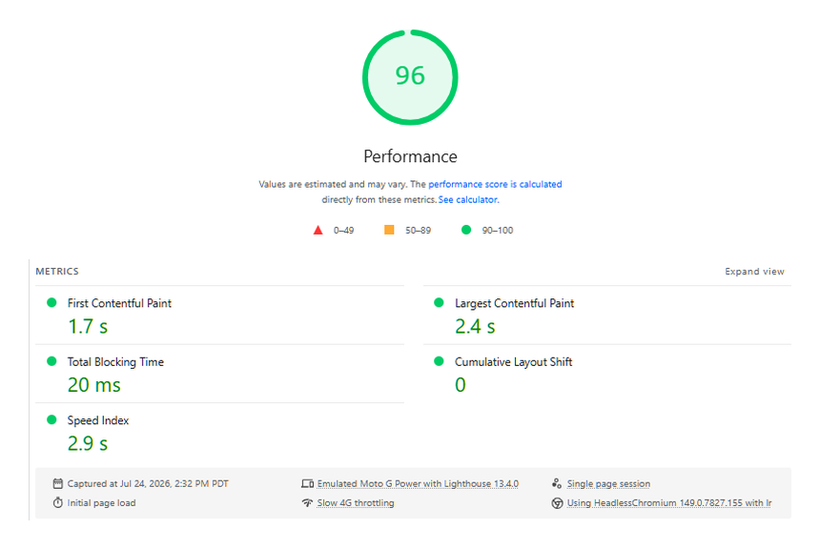Viewport: 820px width, 550px height.
Task: Open 'Single page session' details
Action: tap(609, 484)
